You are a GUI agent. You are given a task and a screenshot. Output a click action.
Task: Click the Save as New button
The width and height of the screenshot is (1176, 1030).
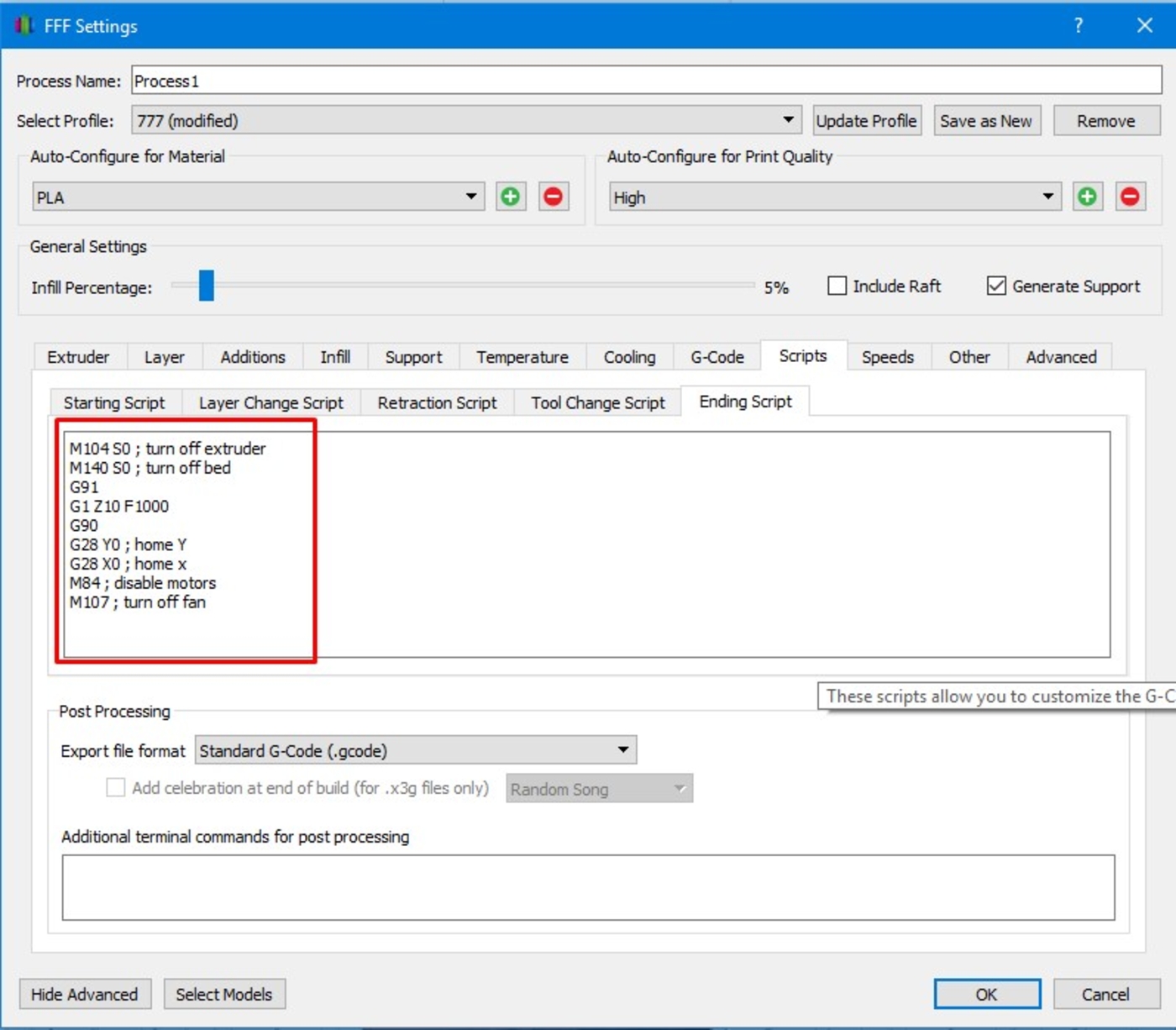pos(986,120)
